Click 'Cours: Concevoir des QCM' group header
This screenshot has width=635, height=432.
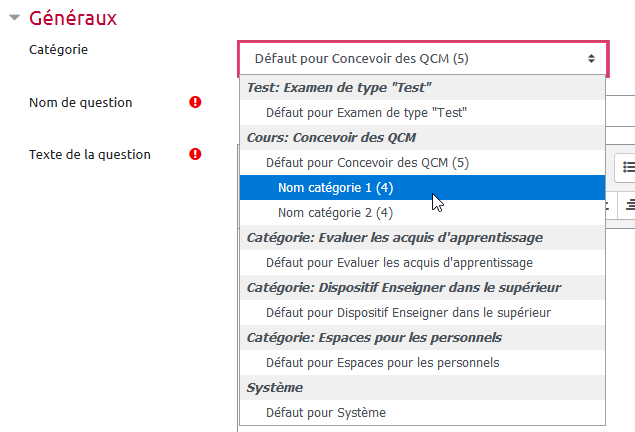coord(331,137)
